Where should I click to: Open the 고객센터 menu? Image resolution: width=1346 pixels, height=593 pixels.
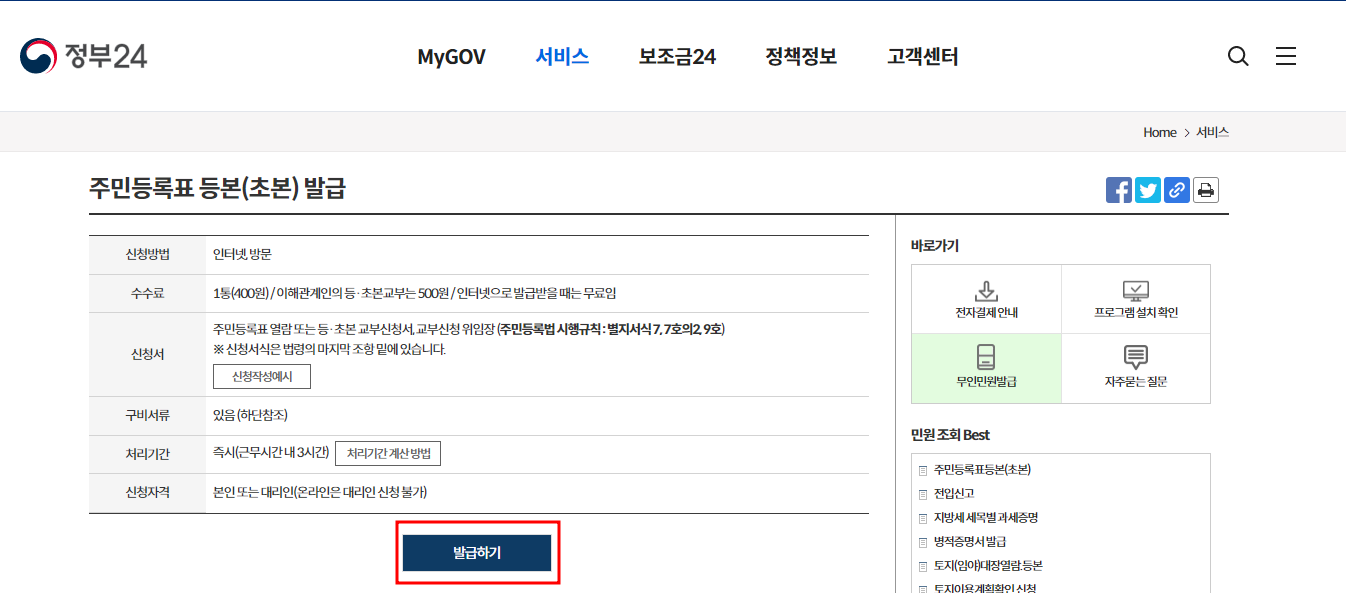click(x=920, y=57)
